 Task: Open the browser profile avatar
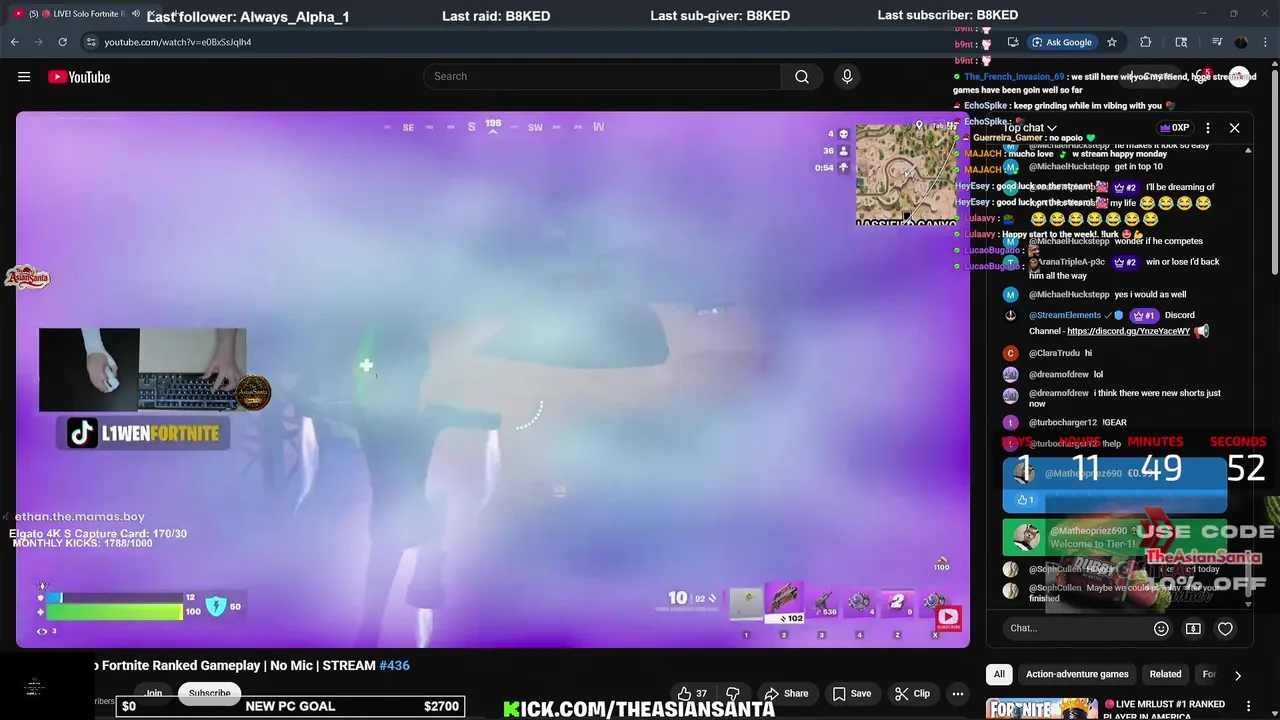[x=1241, y=42]
